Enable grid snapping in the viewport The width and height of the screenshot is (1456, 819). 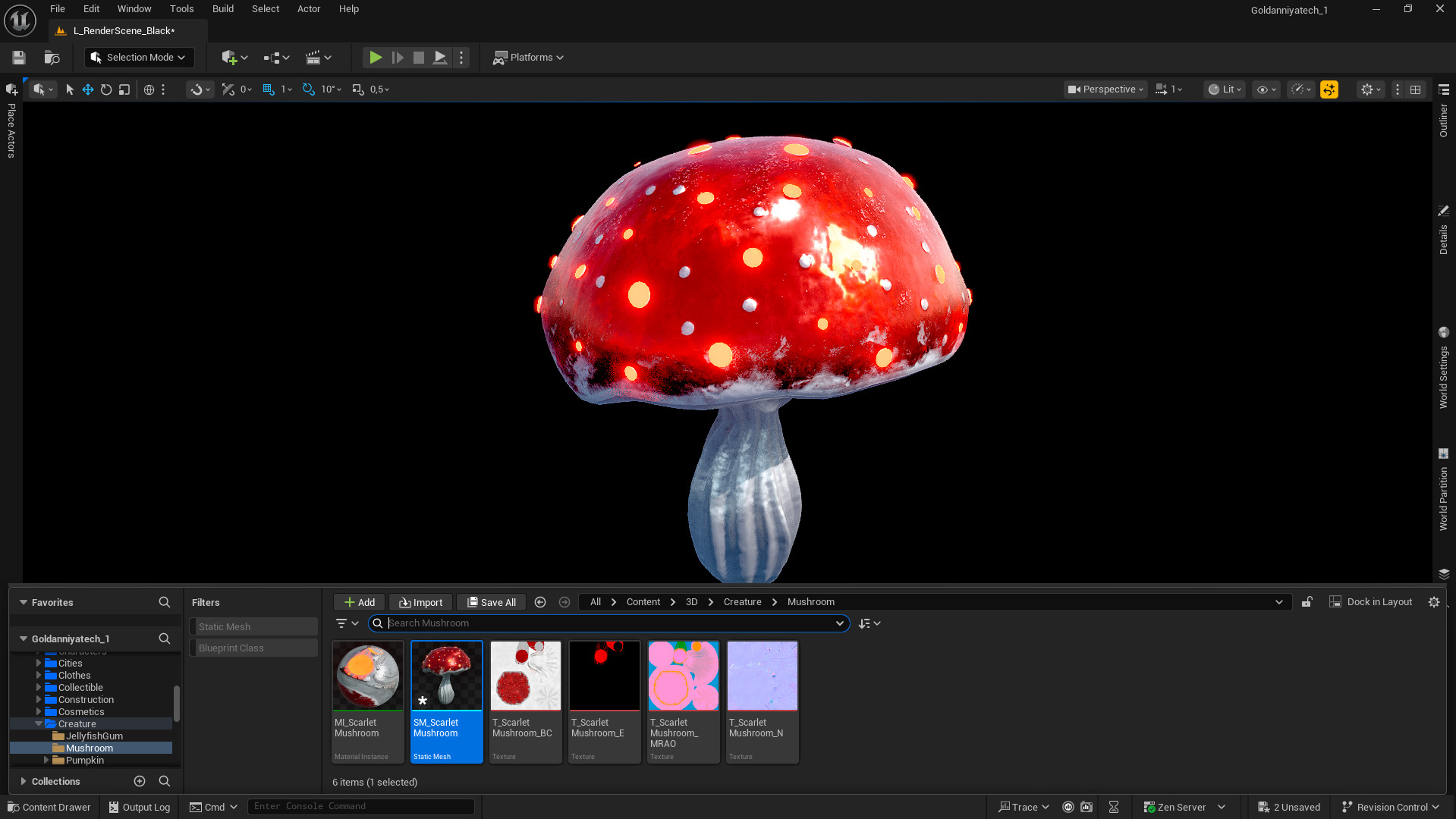tap(268, 89)
